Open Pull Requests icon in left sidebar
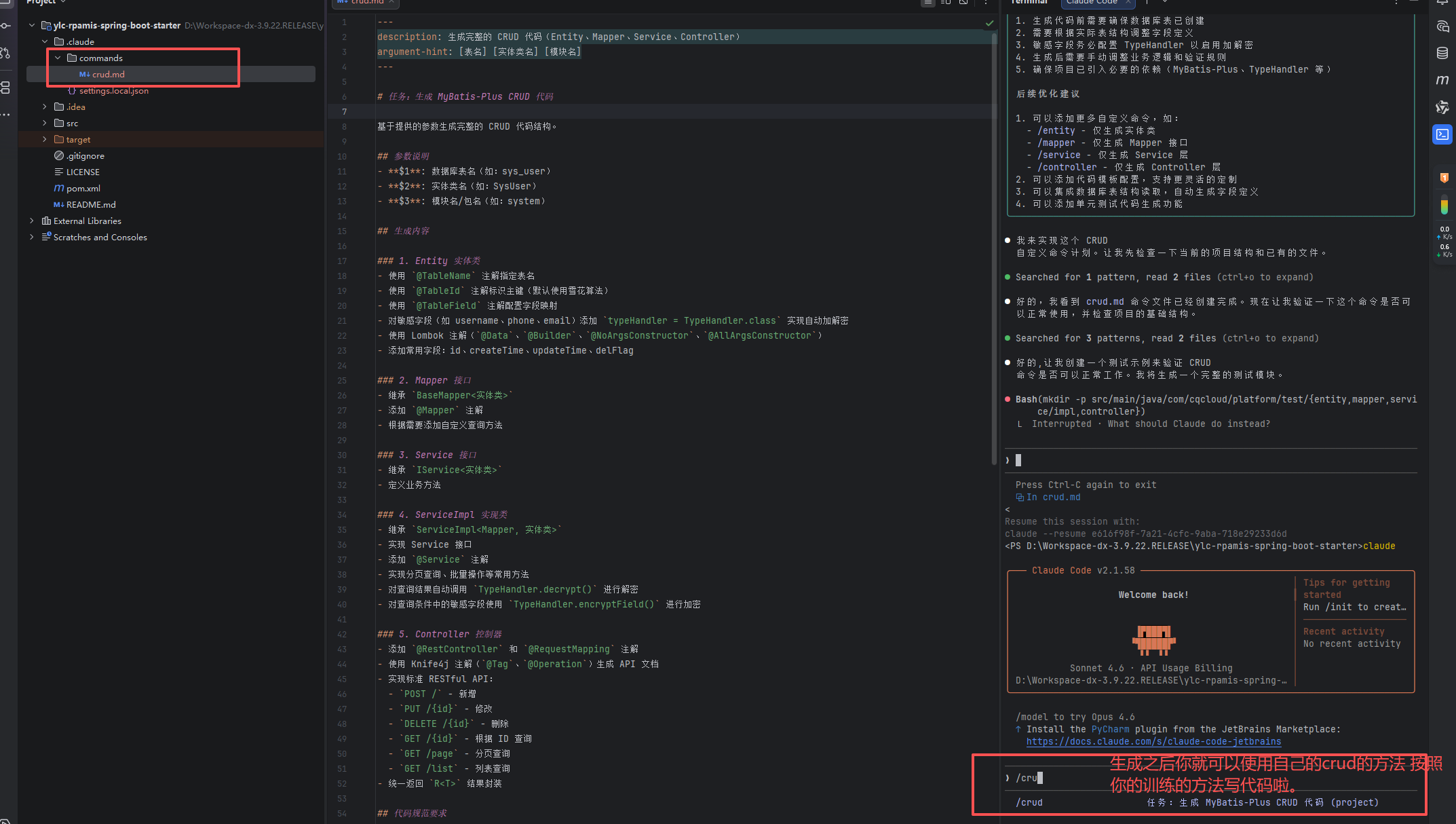Image resolution: width=1456 pixels, height=824 pixels. pyautogui.click(x=5, y=53)
